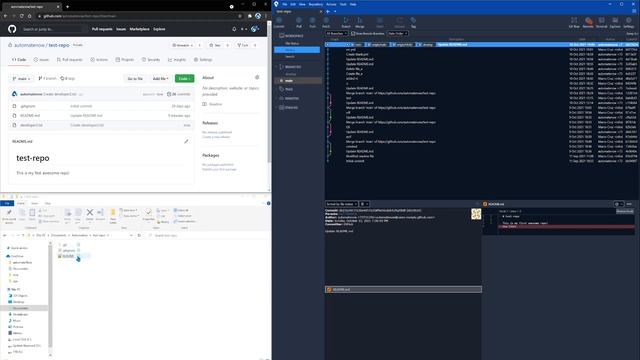Screen dimensions: 640x360
Task: Expand REMOTES section in Sourcetree sidebar
Action: point(277,98)
